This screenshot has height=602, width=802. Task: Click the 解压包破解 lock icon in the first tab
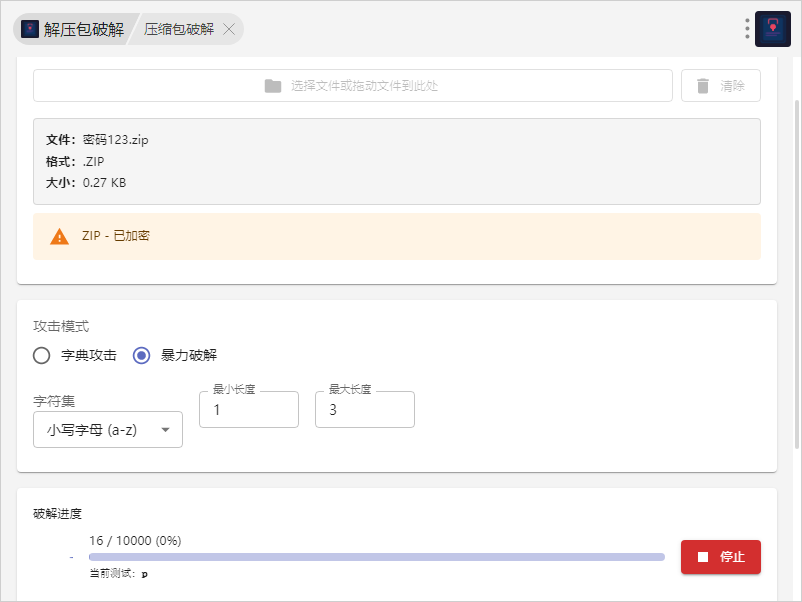(x=30, y=29)
